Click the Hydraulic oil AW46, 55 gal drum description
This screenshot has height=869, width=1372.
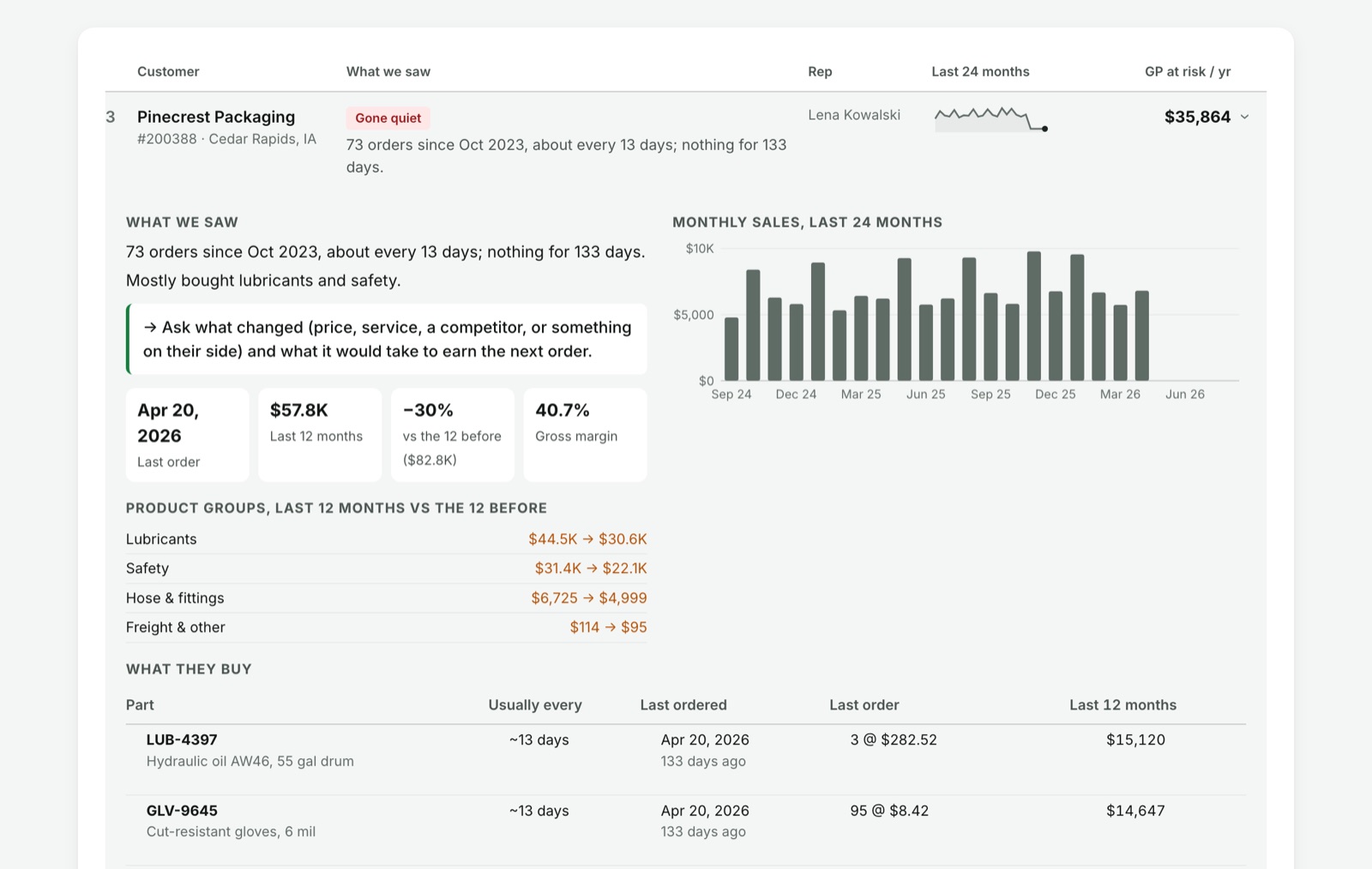250,761
